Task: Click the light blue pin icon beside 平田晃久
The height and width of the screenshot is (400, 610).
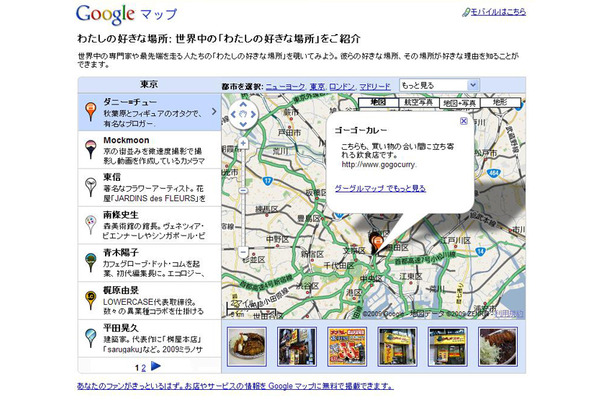Action: tap(91, 338)
